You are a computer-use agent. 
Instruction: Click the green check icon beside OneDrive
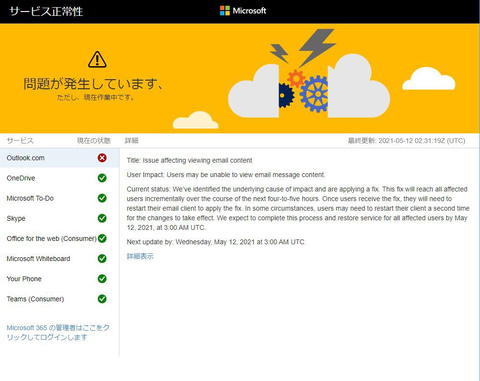[102, 178]
